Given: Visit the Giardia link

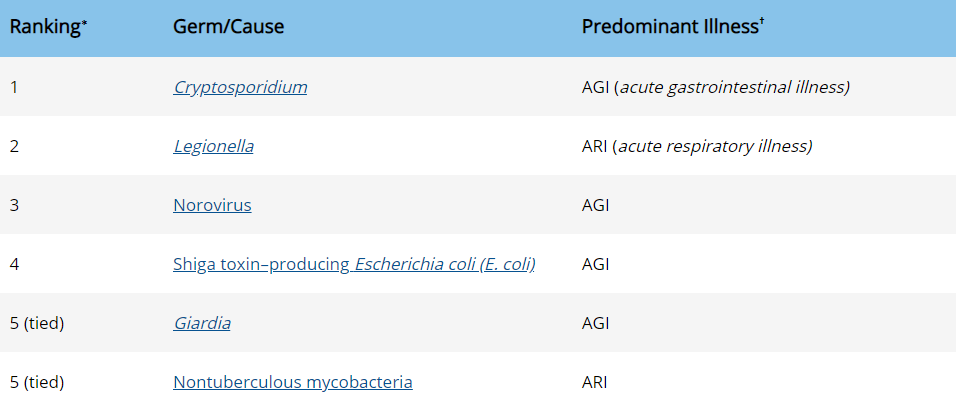Looking at the screenshot, I should tap(202, 323).
